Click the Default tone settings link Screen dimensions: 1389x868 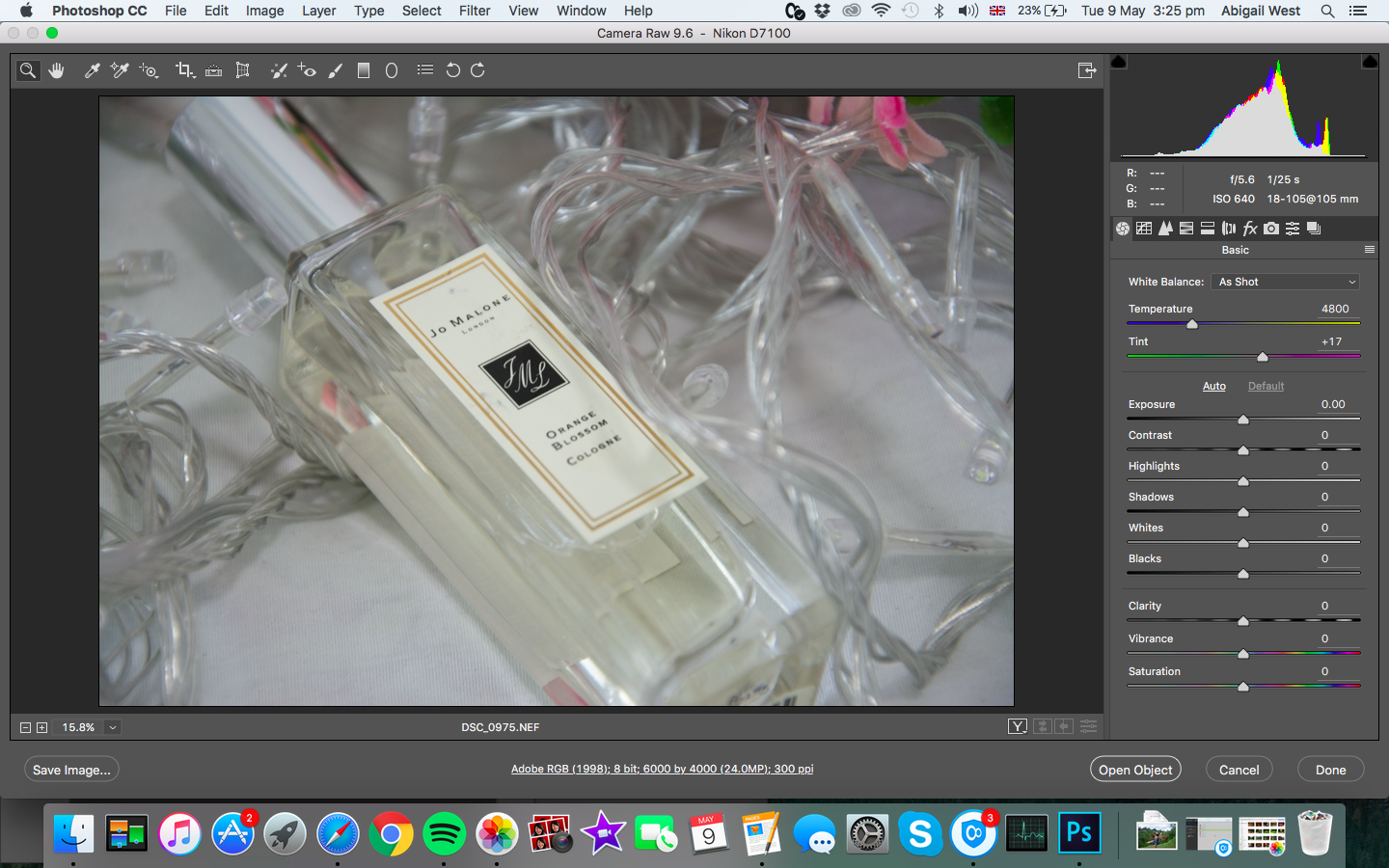pos(1266,386)
